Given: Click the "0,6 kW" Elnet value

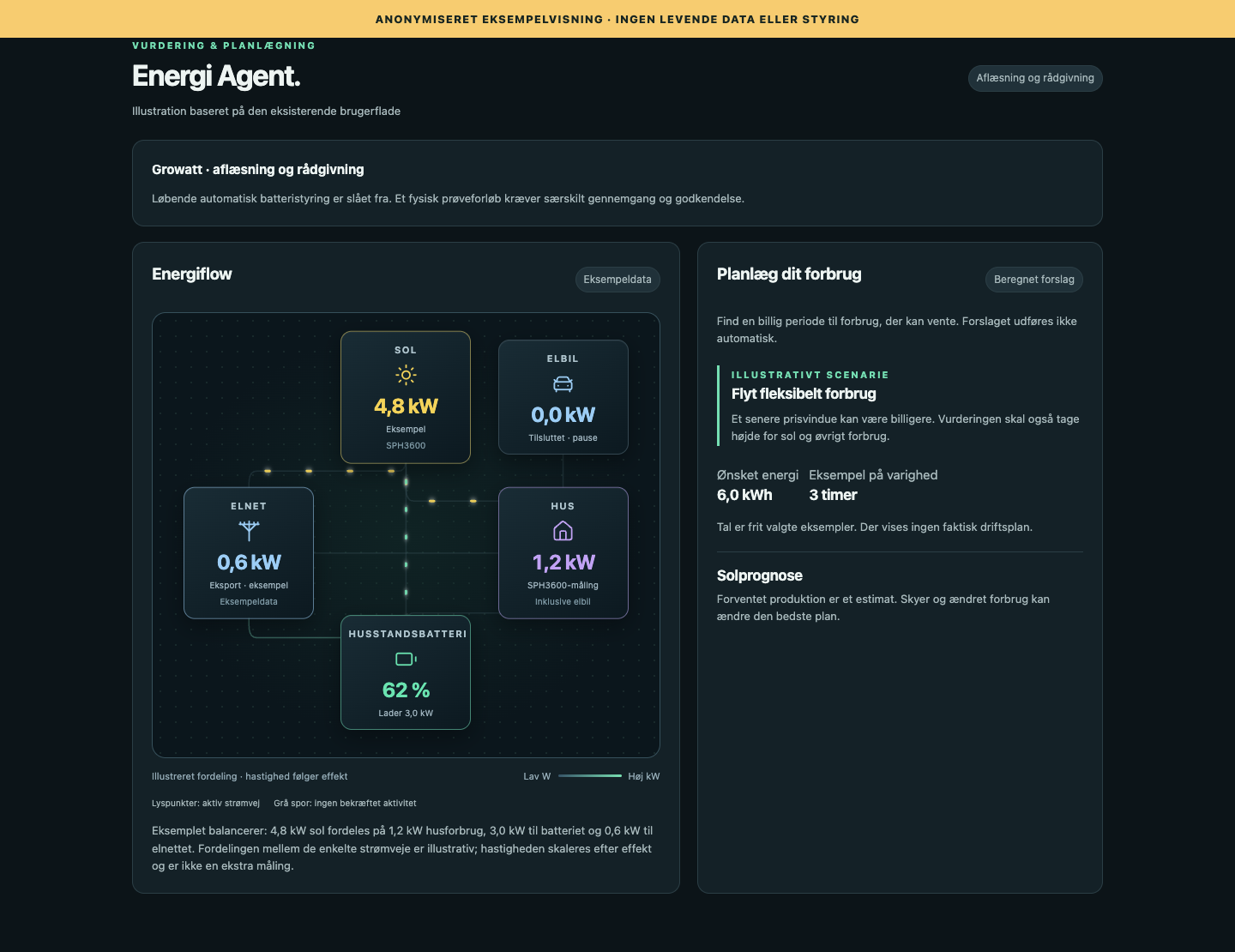Looking at the screenshot, I should pyautogui.click(x=249, y=563).
